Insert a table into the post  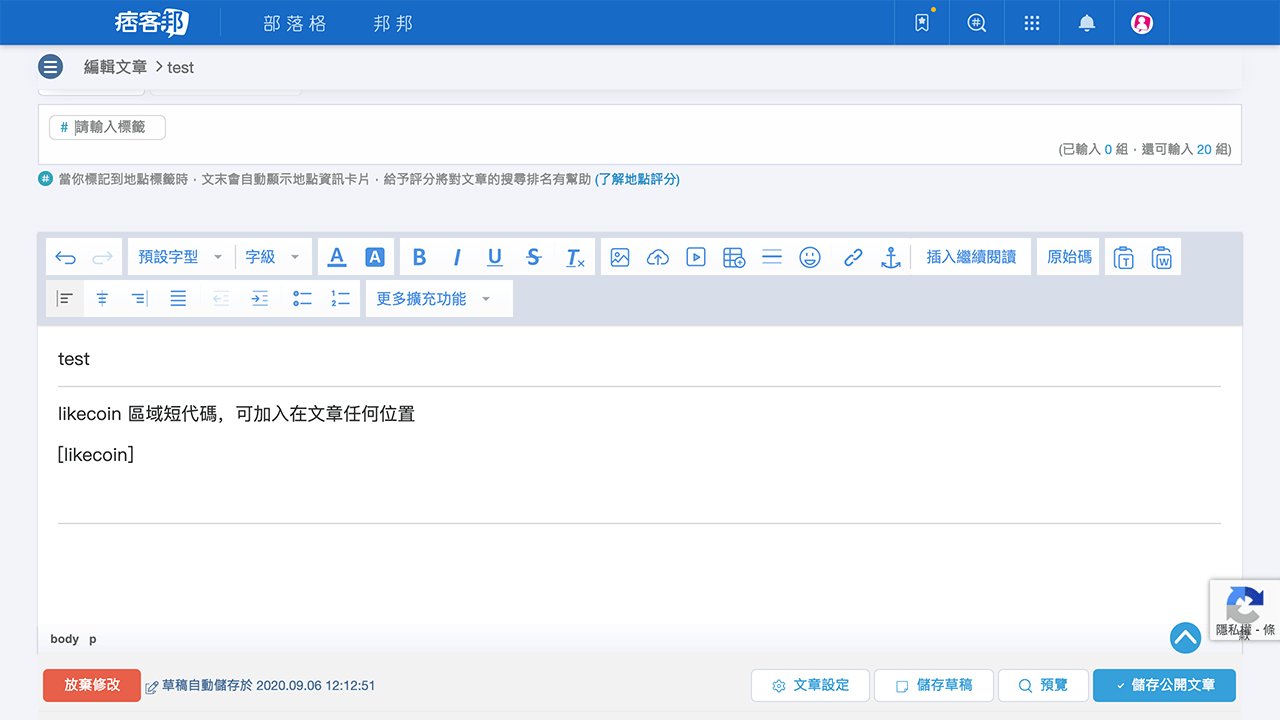(x=733, y=257)
